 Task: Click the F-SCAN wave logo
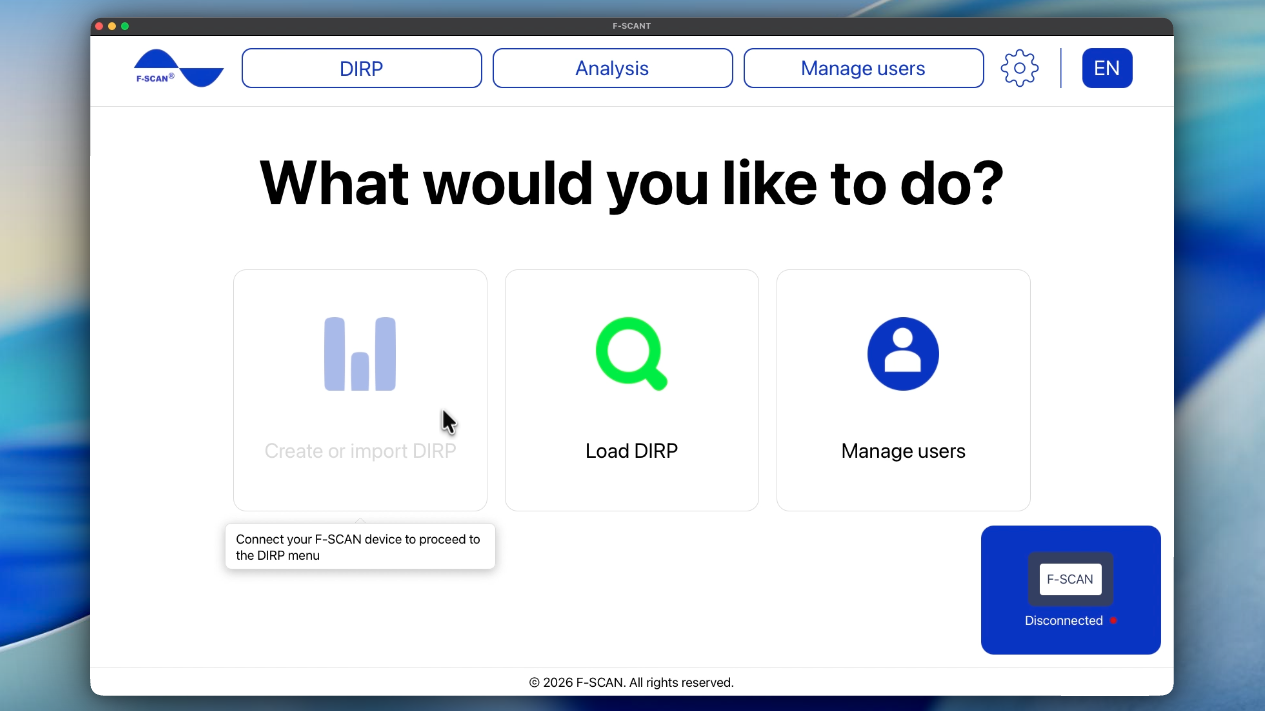pos(179,68)
